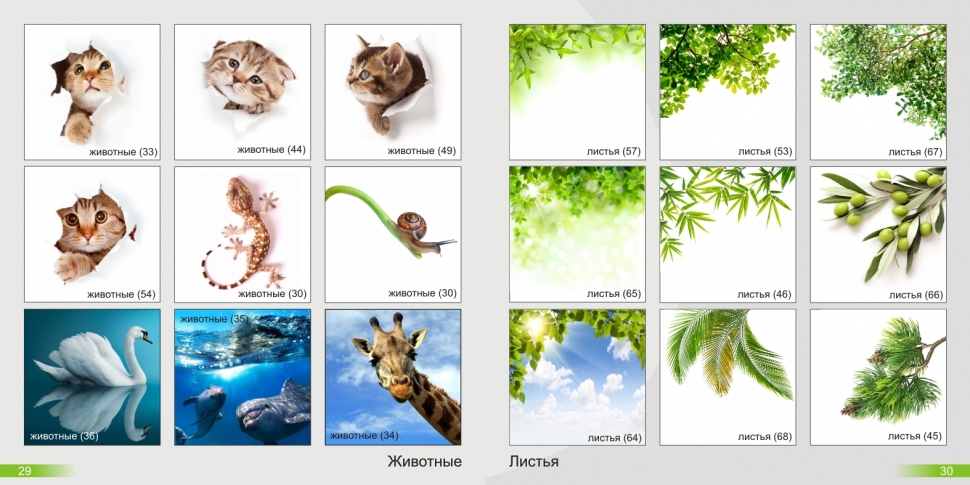Select the underwater dolphins thumbnail
Image resolution: width=970 pixels, height=485 pixels.
coord(242,377)
